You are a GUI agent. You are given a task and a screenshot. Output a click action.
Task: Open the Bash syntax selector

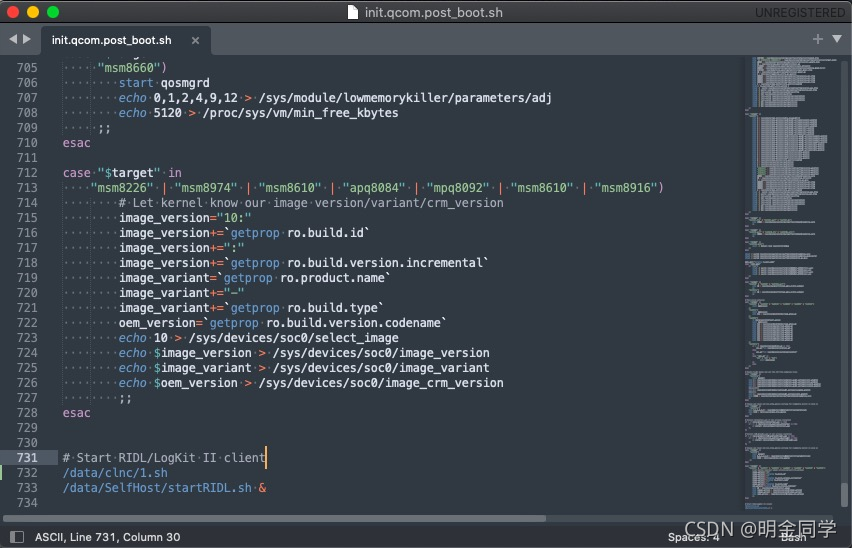coord(793,537)
